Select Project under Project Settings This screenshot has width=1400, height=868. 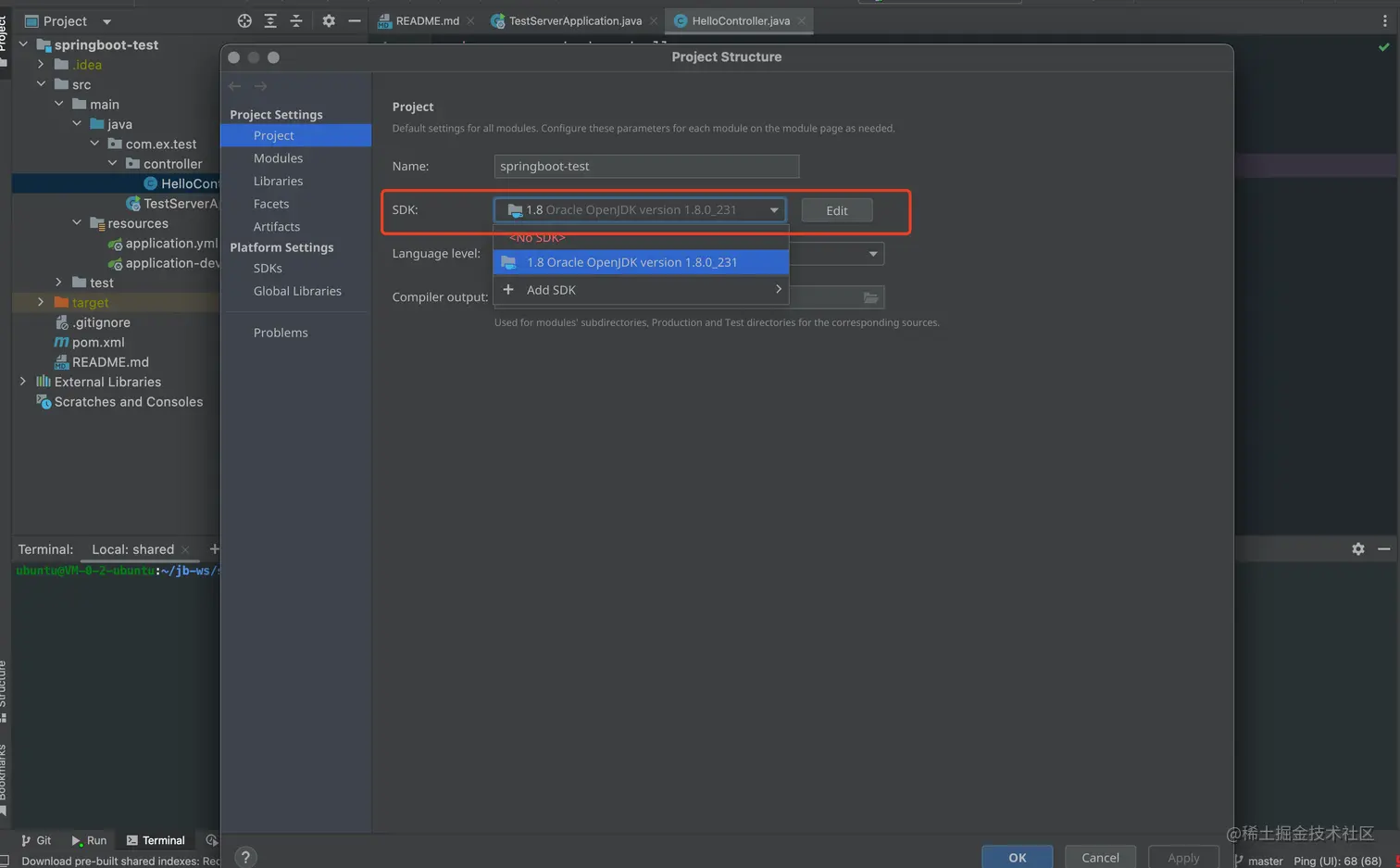pos(296,135)
